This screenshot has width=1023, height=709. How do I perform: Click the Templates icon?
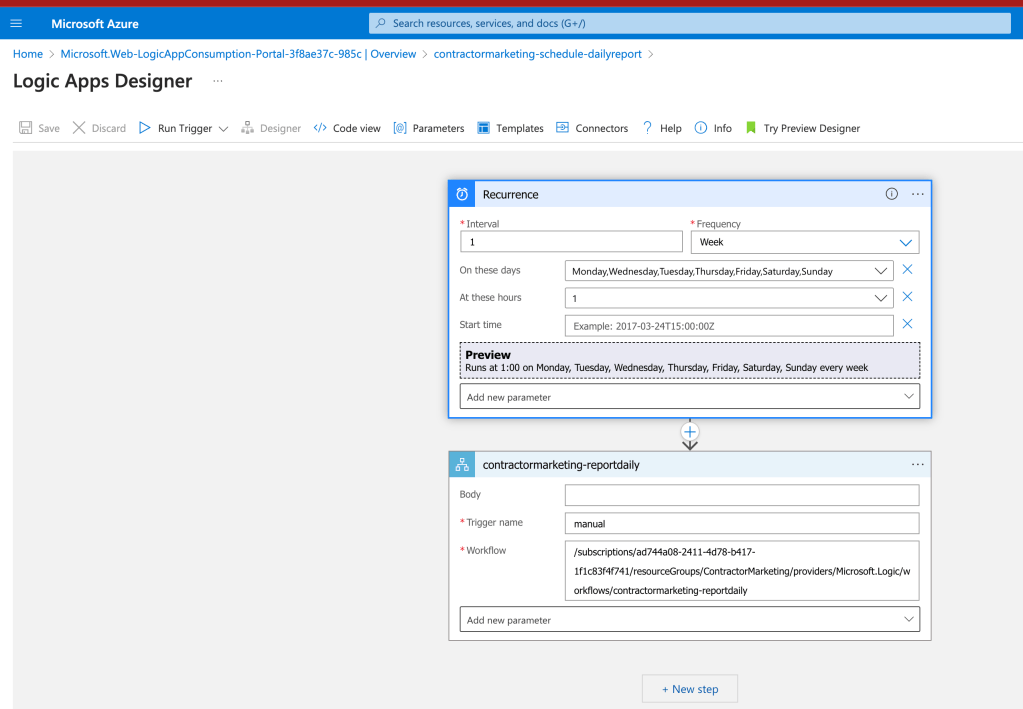[x=483, y=128]
